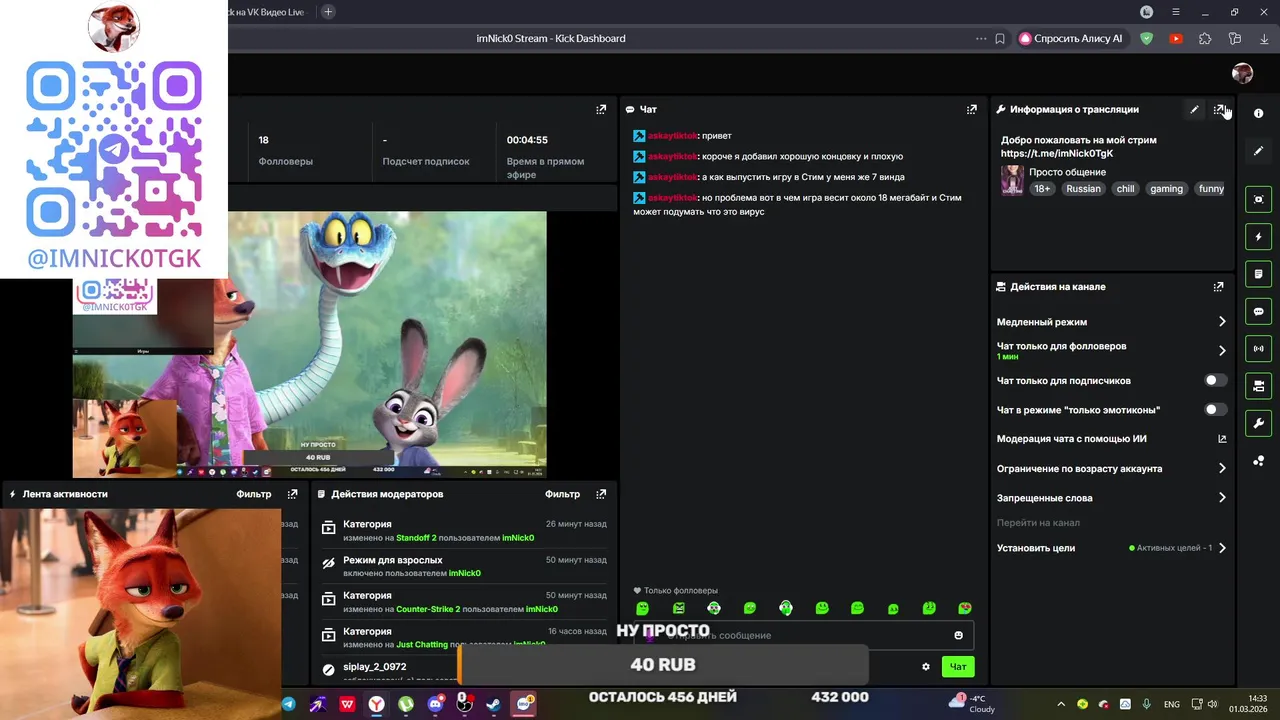Select the gaming tag
Screen dimensions: 1280x720
pos(1166,189)
